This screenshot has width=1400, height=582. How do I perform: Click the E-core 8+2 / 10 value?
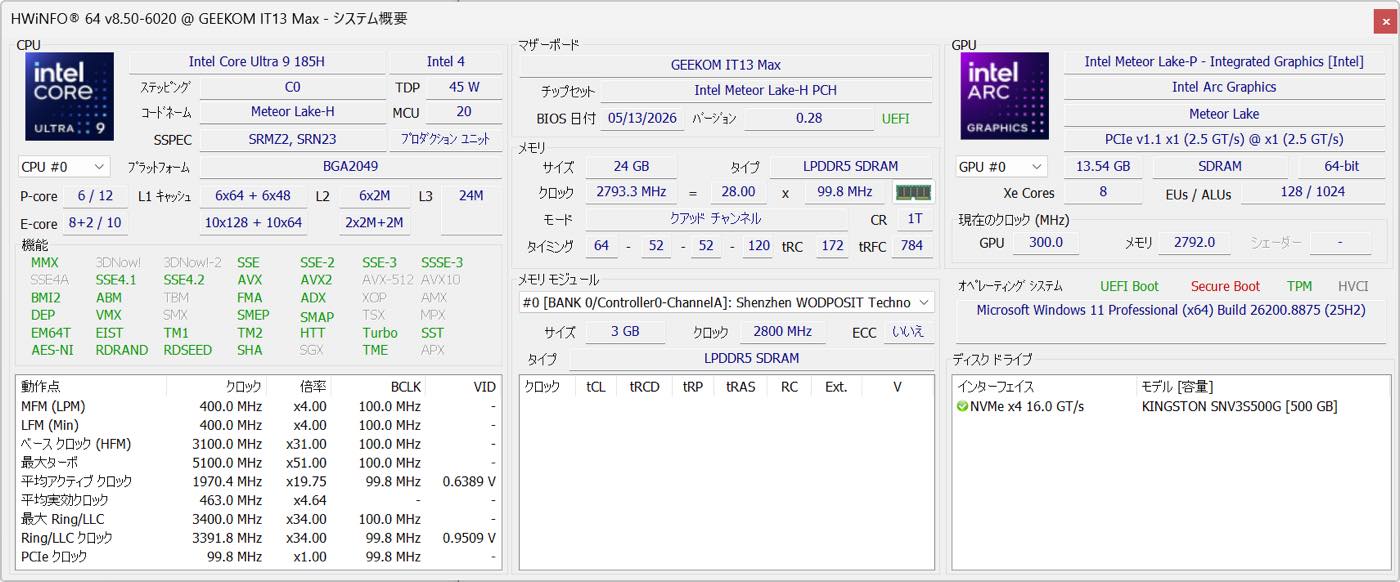(95, 223)
